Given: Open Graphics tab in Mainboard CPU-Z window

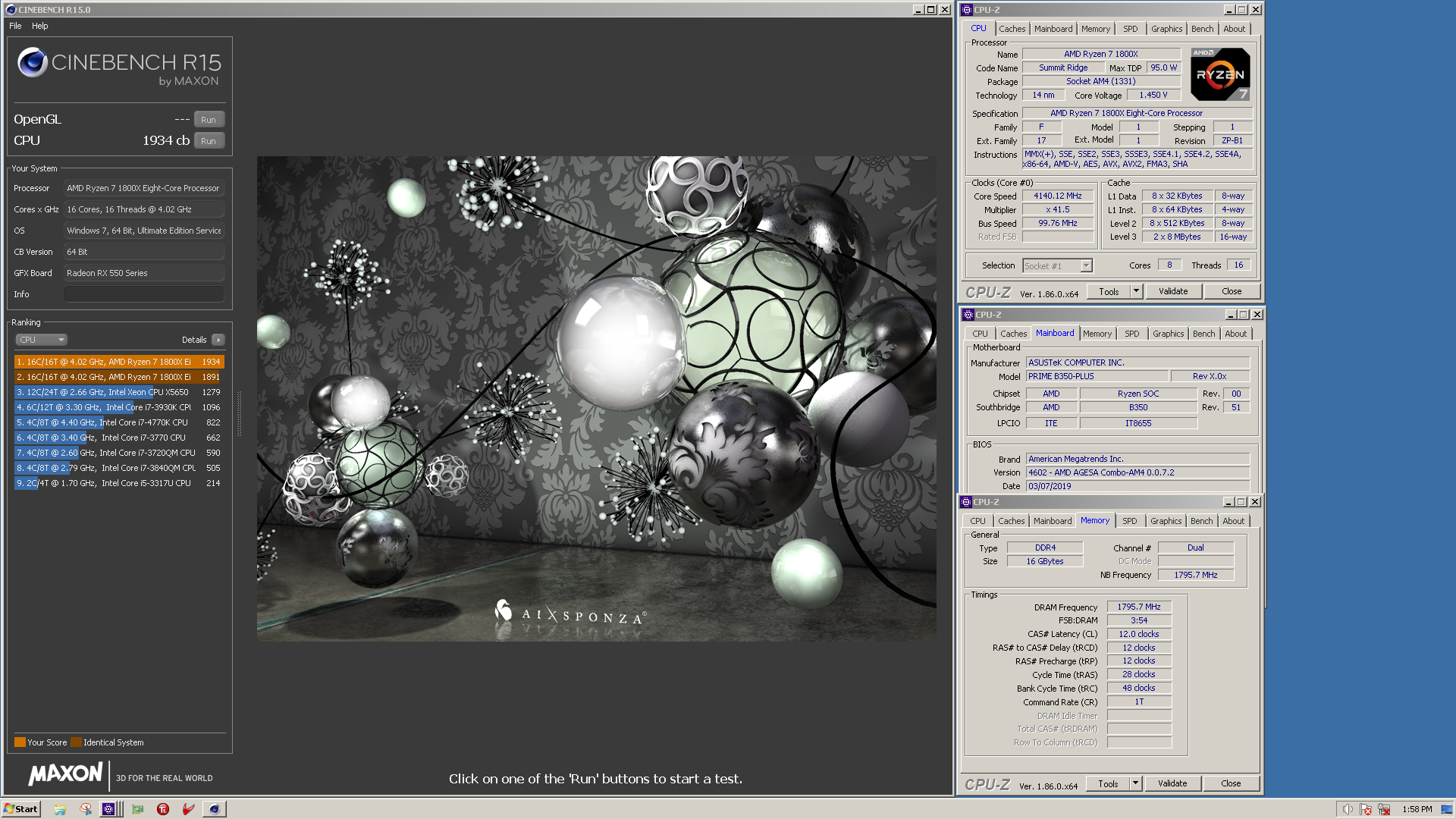Looking at the screenshot, I should click(x=1168, y=334).
